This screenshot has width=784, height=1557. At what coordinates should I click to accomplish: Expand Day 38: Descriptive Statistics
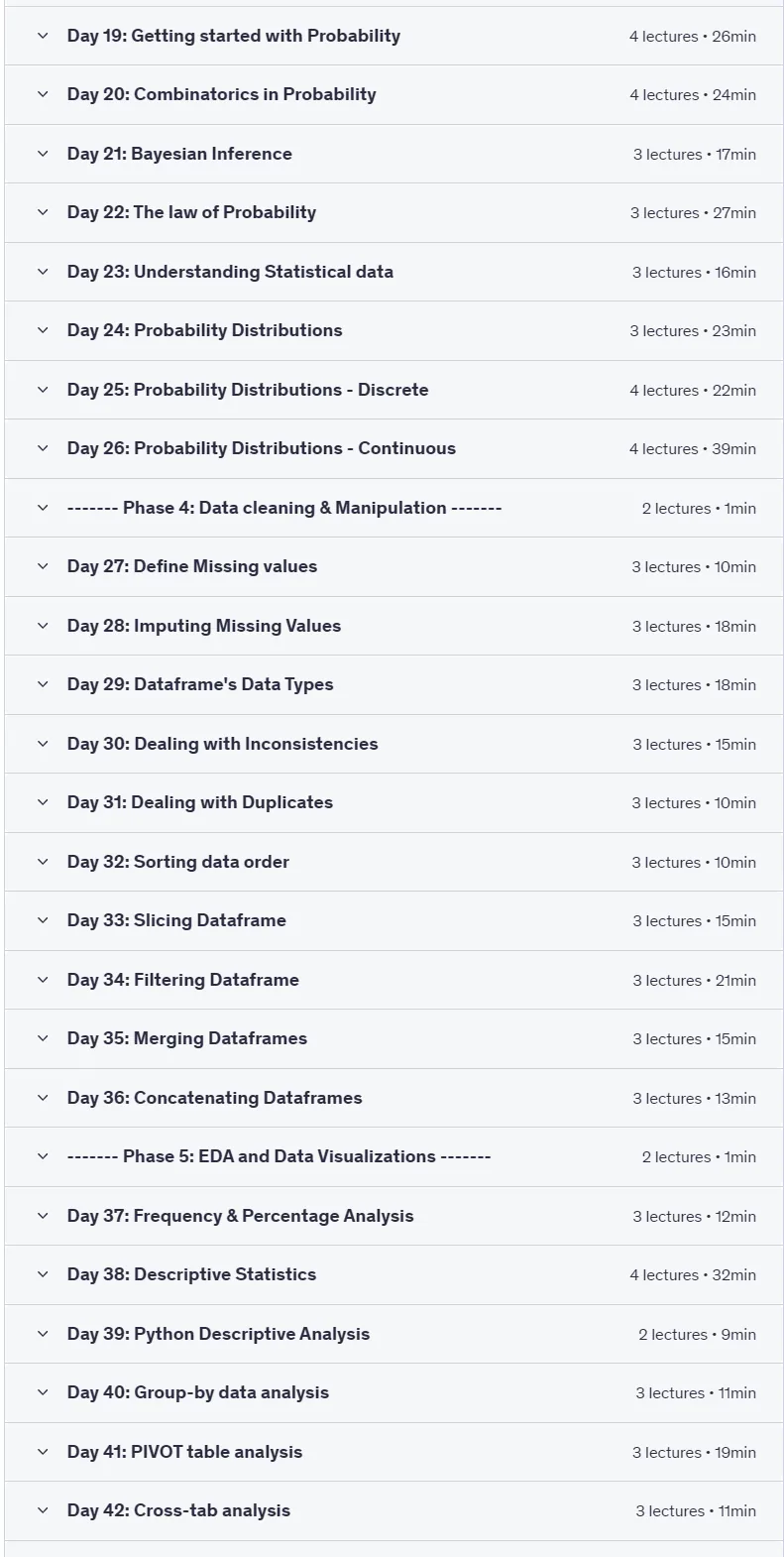point(393,1274)
